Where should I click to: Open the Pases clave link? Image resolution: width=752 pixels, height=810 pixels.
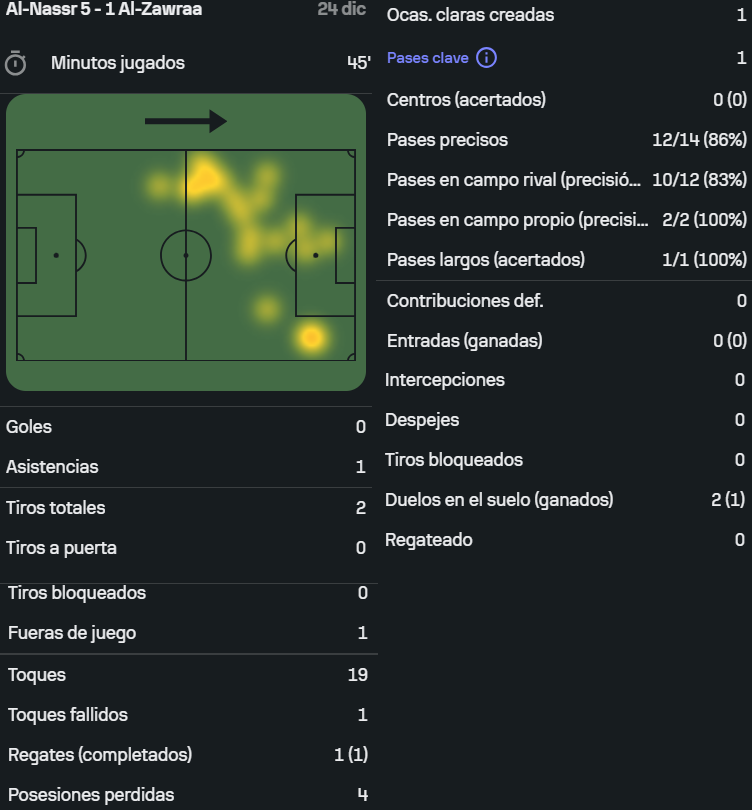(428, 58)
